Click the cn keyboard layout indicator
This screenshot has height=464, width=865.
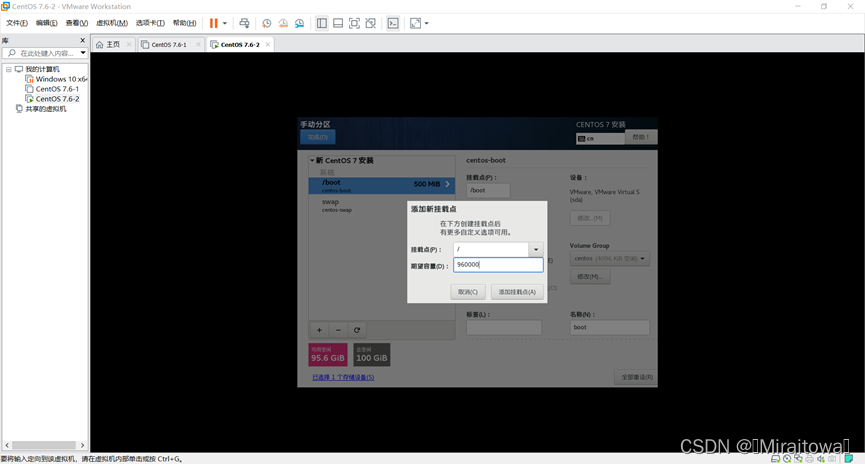point(600,138)
